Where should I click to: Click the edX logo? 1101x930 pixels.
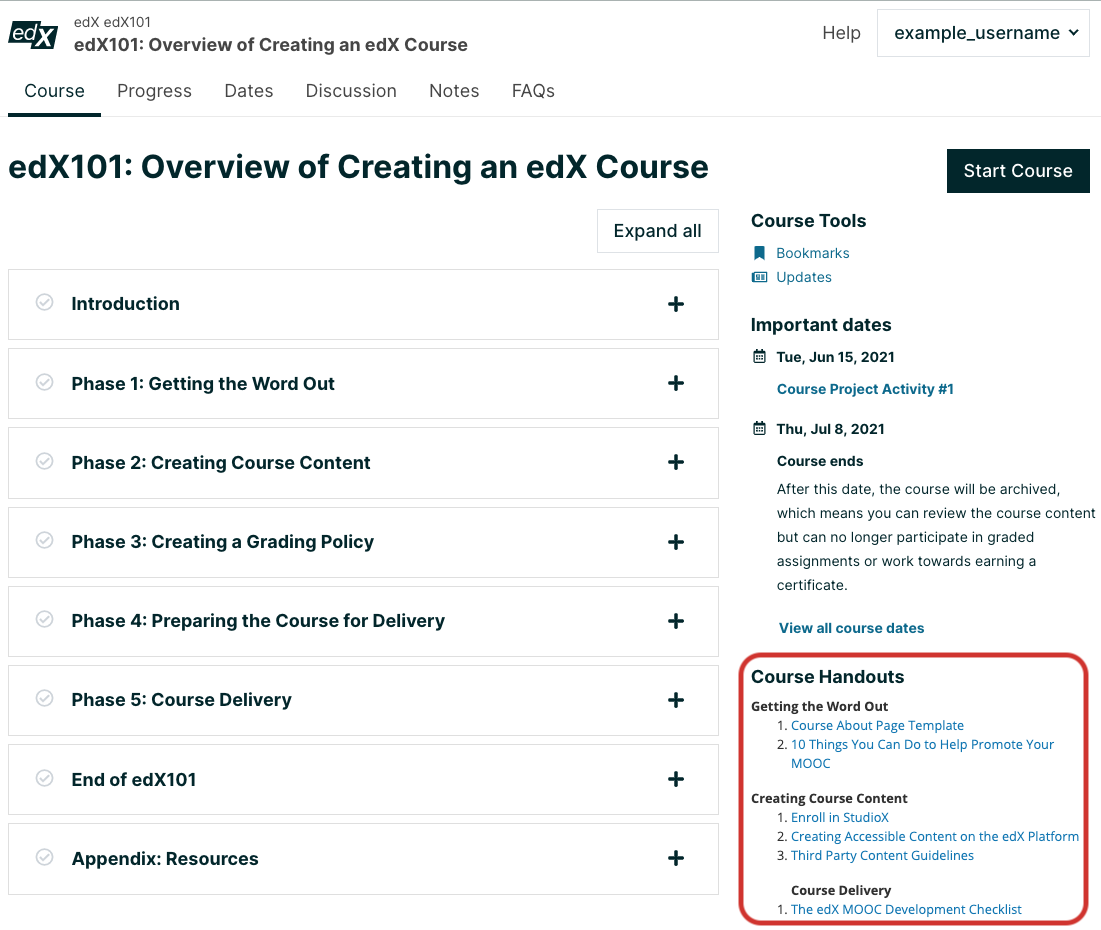32,33
